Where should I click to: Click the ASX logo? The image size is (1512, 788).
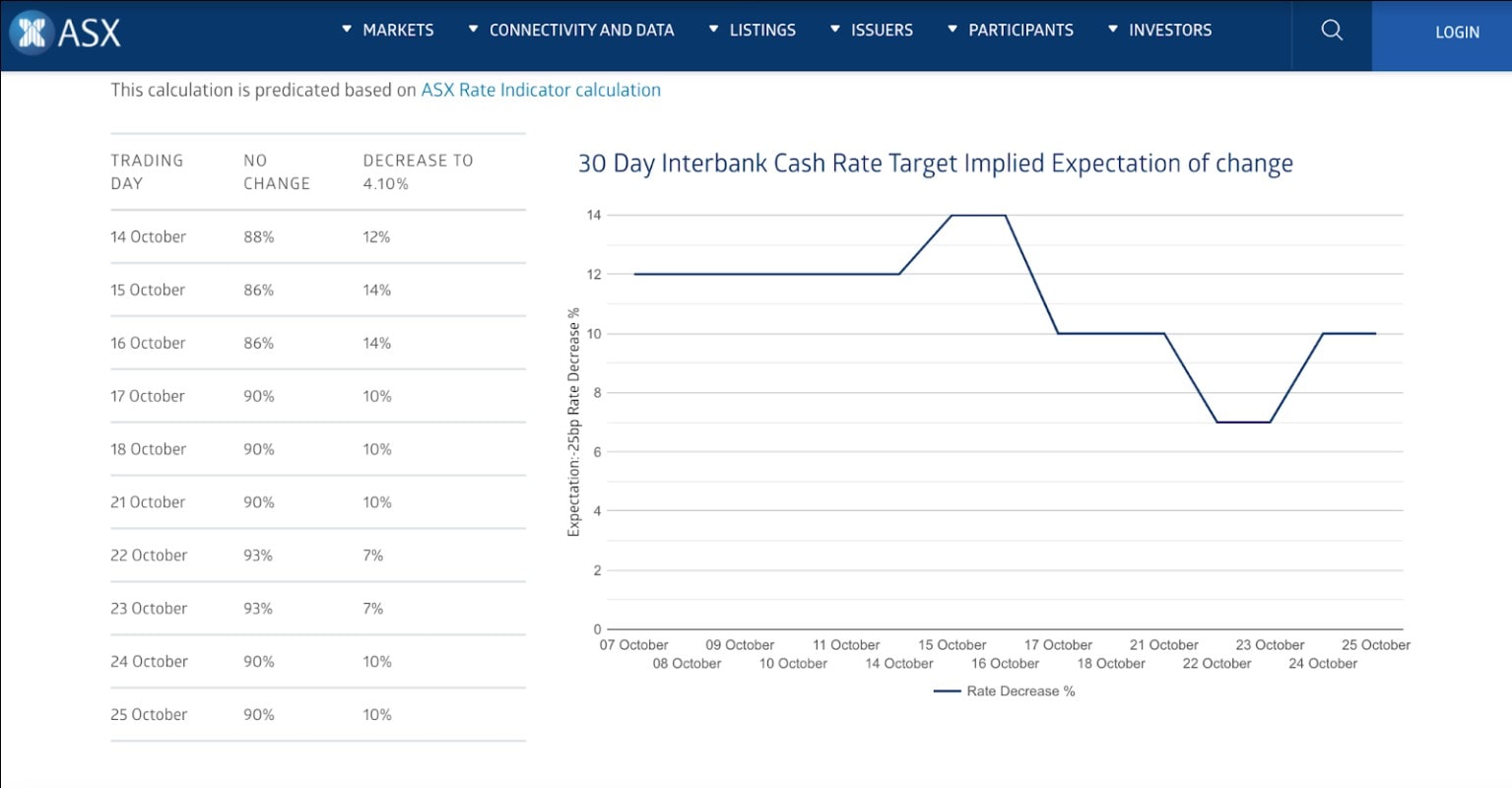click(x=65, y=32)
